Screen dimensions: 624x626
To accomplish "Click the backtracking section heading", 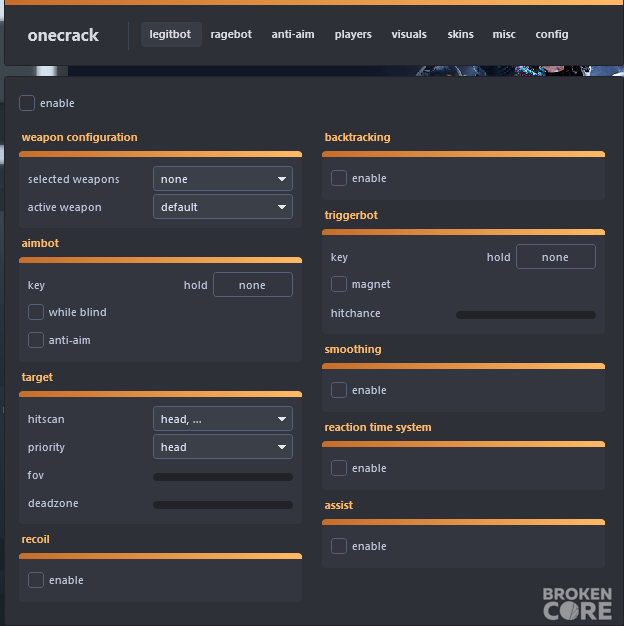I will pyautogui.click(x=357, y=137).
